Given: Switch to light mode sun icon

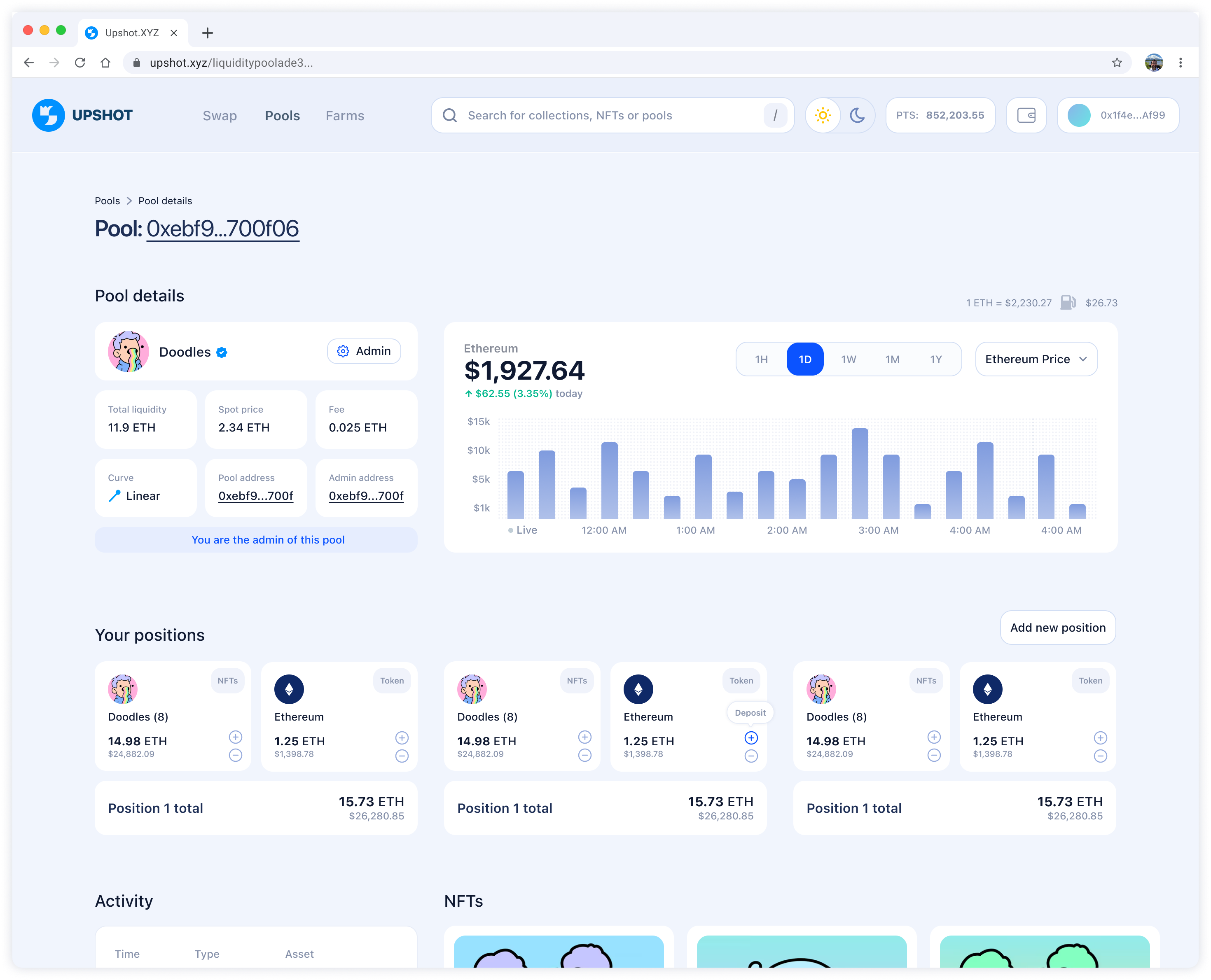Looking at the screenshot, I should [x=823, y=115].
